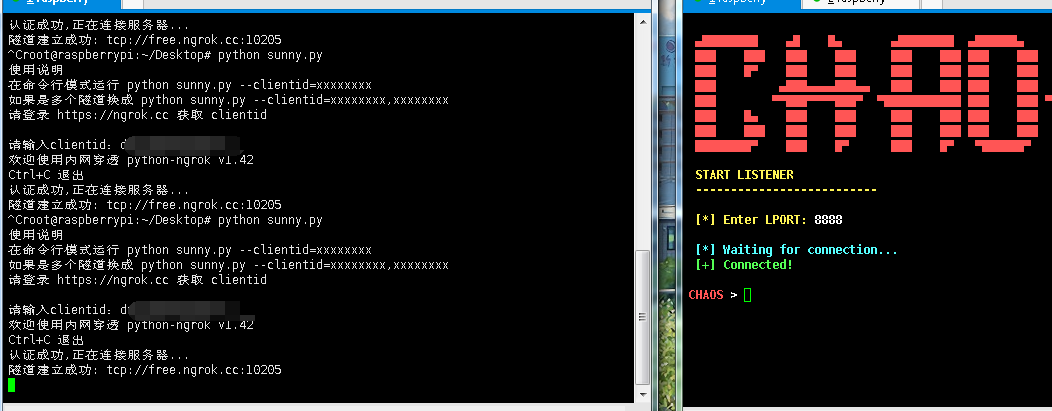The width and height of the screenshot is (1052, 411).
Task: Click the Waiting for connection... line
Action: point(796,249)
